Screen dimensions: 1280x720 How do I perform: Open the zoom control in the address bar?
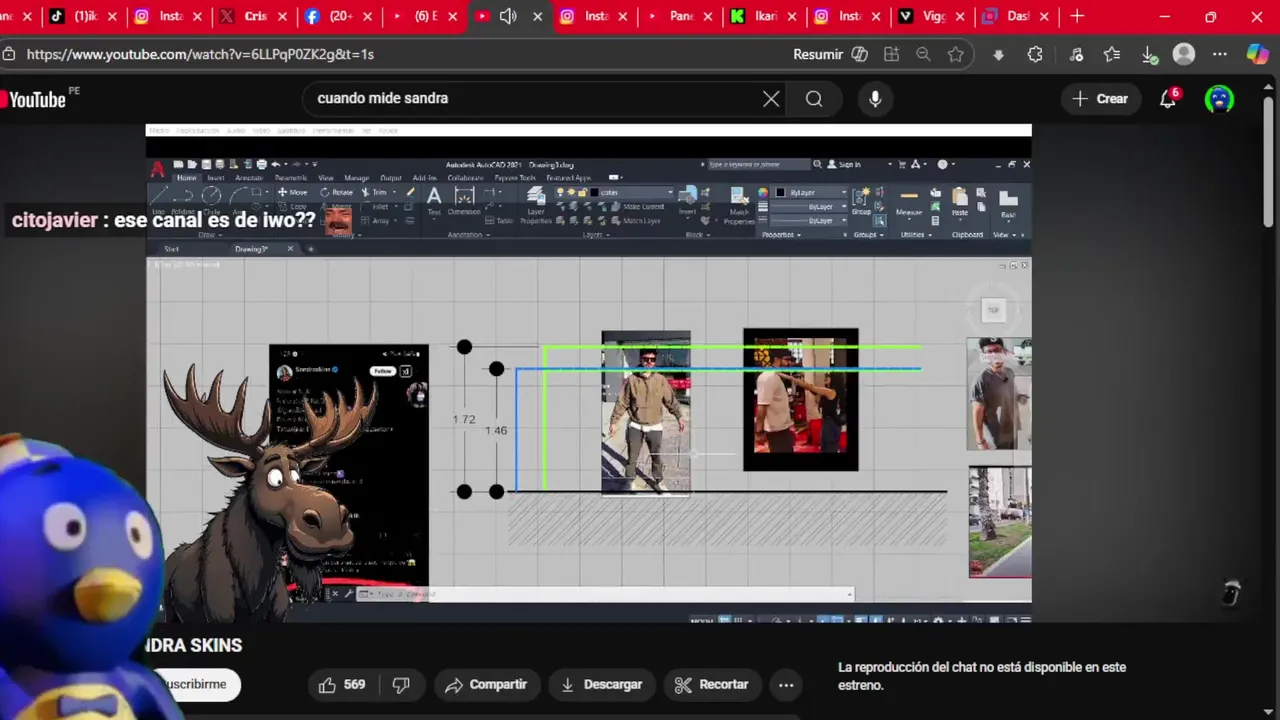coord(923,54)
